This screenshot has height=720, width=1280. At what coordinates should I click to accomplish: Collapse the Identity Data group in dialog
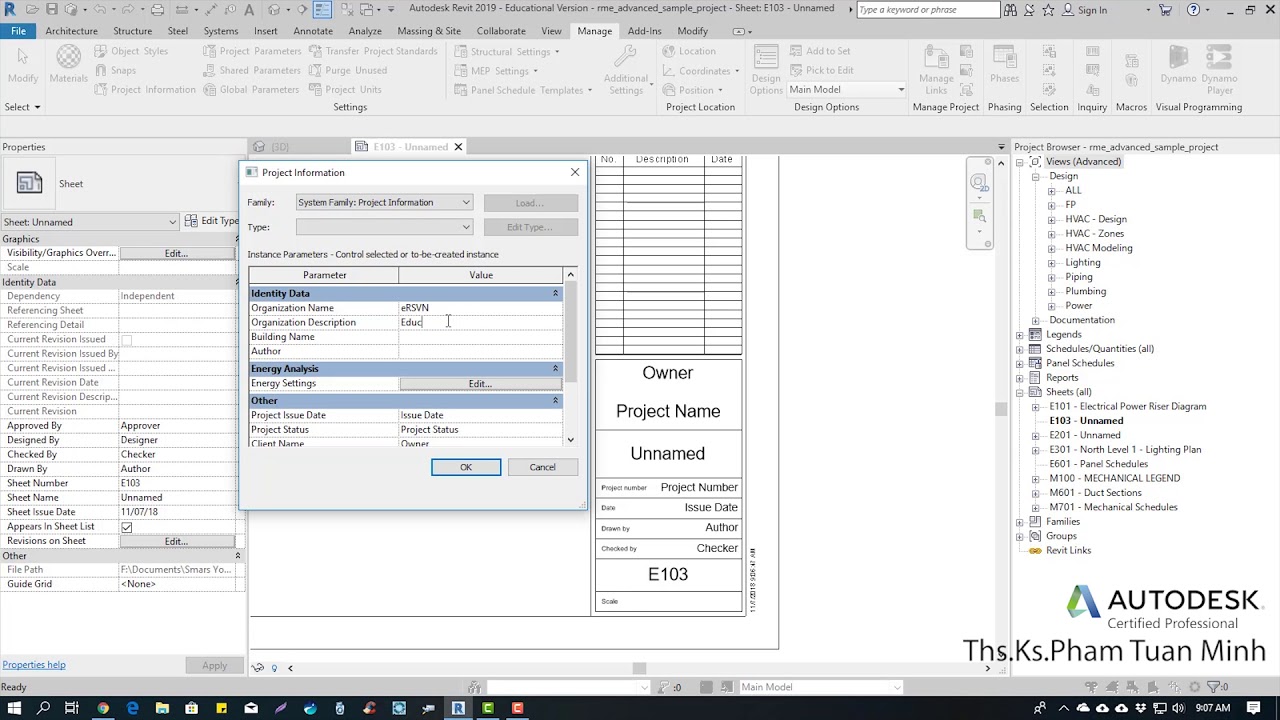555,294
